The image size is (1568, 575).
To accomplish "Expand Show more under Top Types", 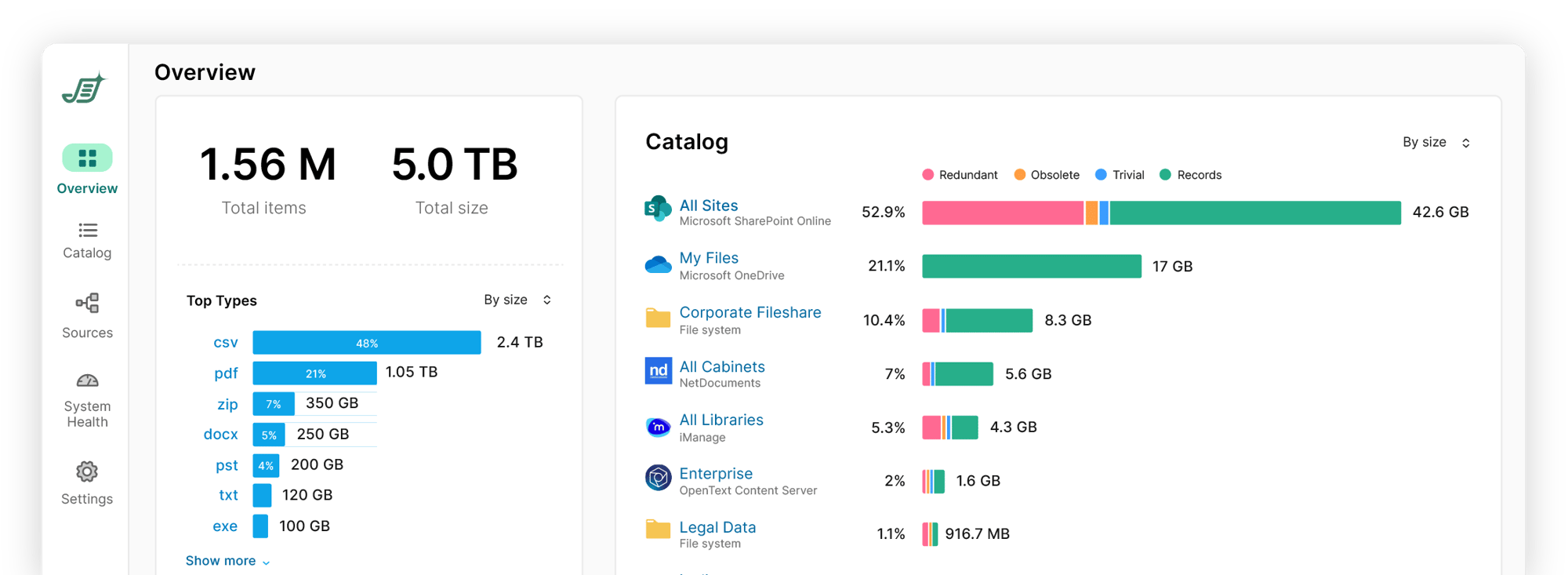I will 227,561.
